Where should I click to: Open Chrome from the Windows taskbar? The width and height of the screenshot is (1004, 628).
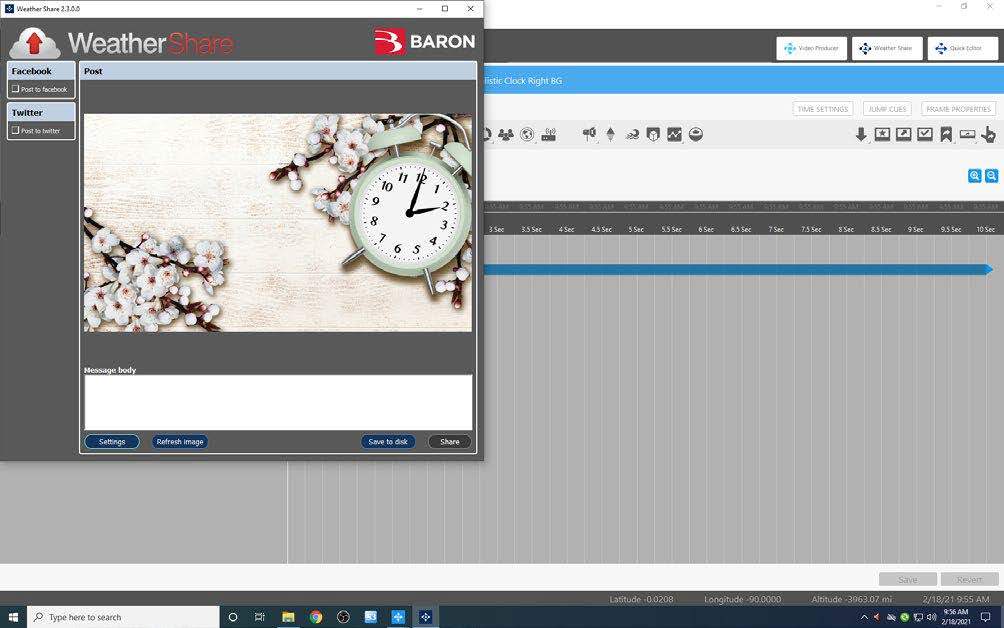pos(316,617)
